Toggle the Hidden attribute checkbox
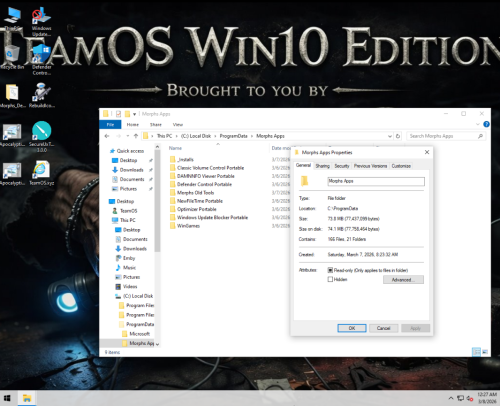The width and height of the screenshot is (500, 406). click(330, 279)
